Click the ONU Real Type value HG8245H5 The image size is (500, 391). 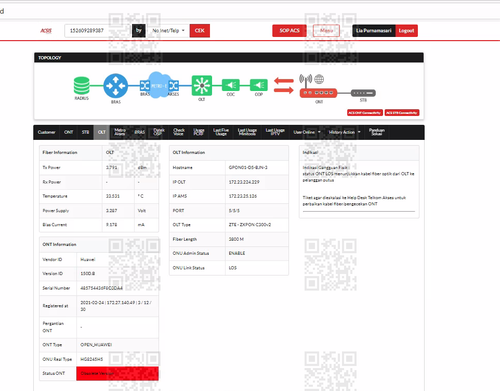click(92, 359)
